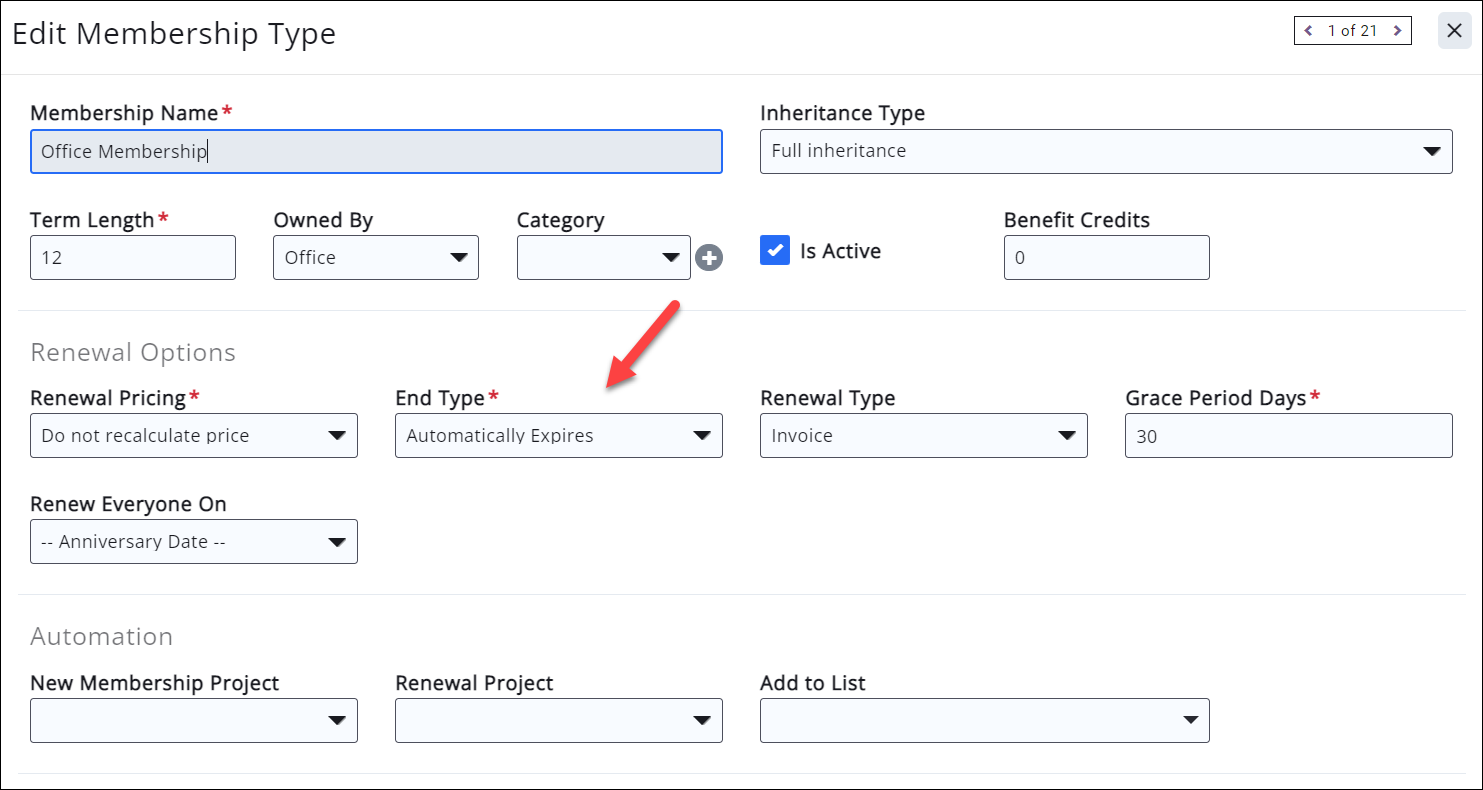Click the Grace Period Days field
Screen dimensions: 1483x790
pos(1288,436)
